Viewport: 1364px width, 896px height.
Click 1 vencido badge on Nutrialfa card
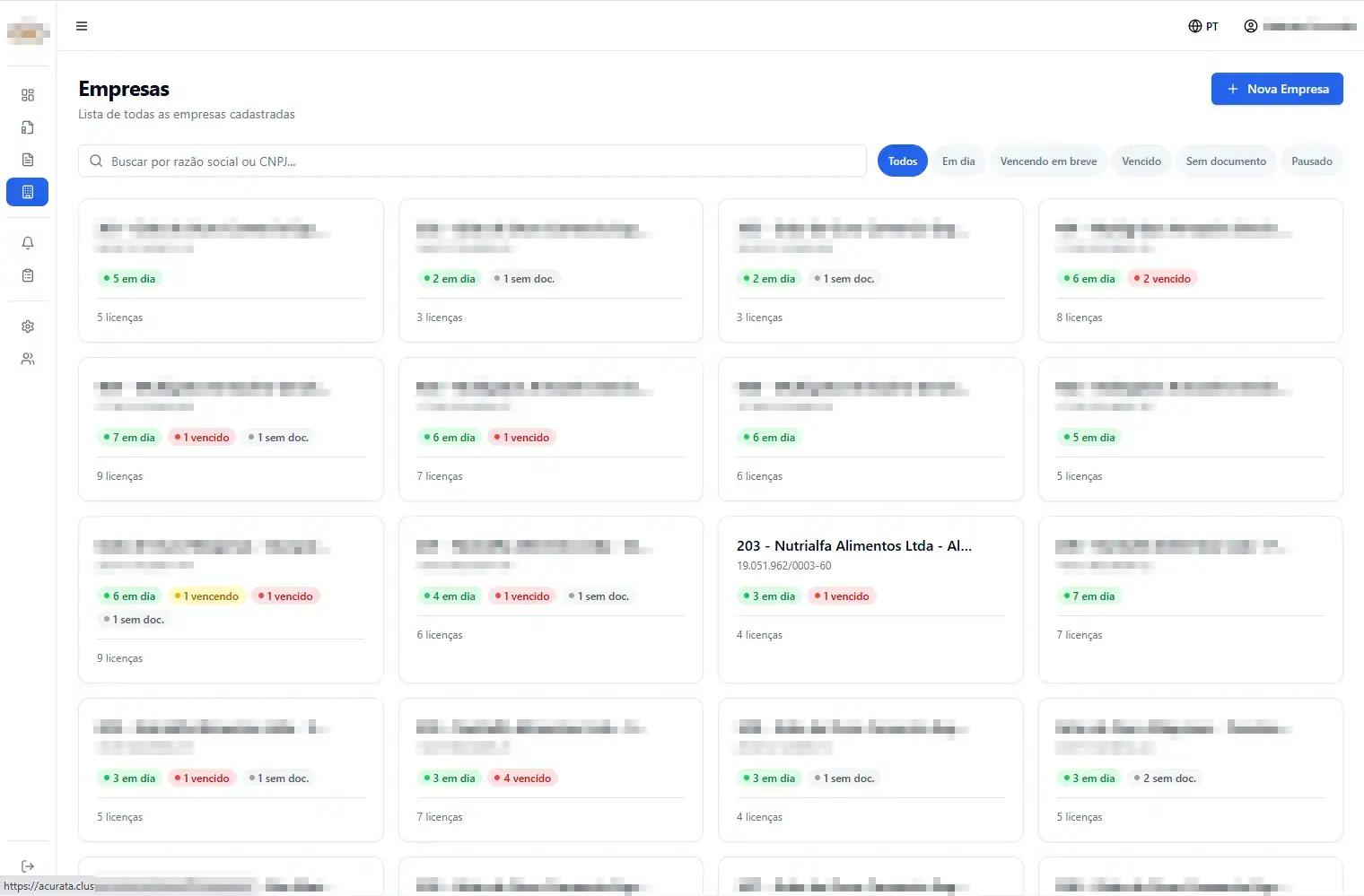pyautogui.click(x=842, y=596)
